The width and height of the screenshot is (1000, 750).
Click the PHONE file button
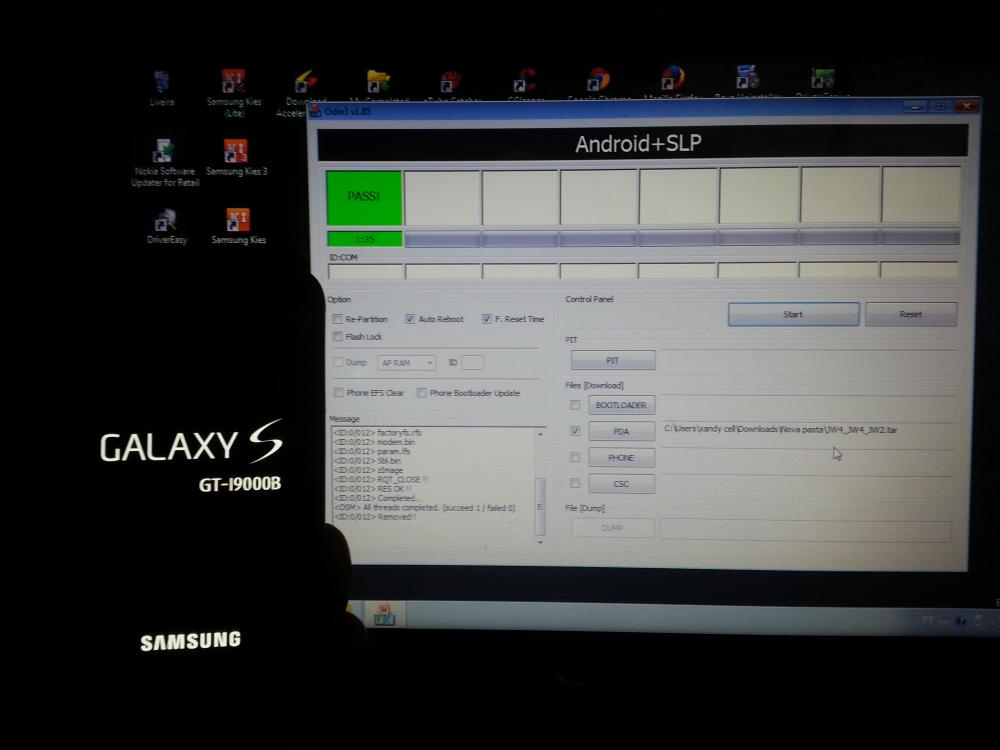click(x=621, y=458)
